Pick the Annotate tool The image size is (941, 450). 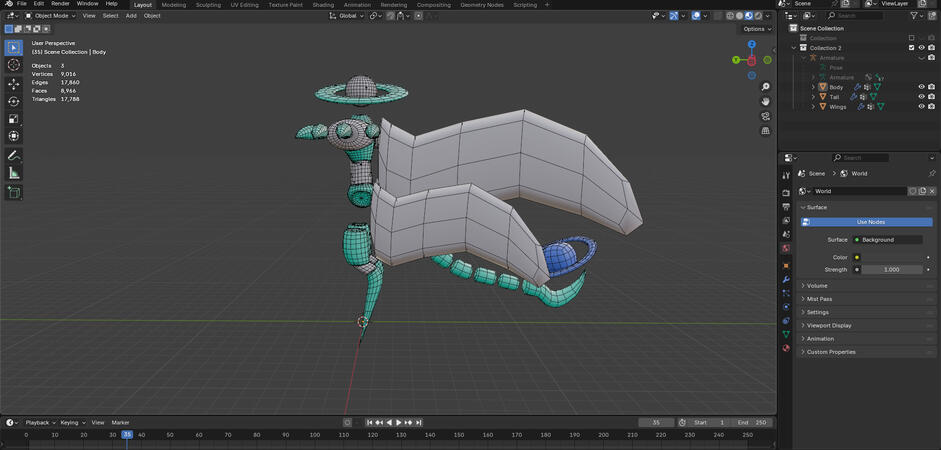pyautogui.click(x=14, y=155)
